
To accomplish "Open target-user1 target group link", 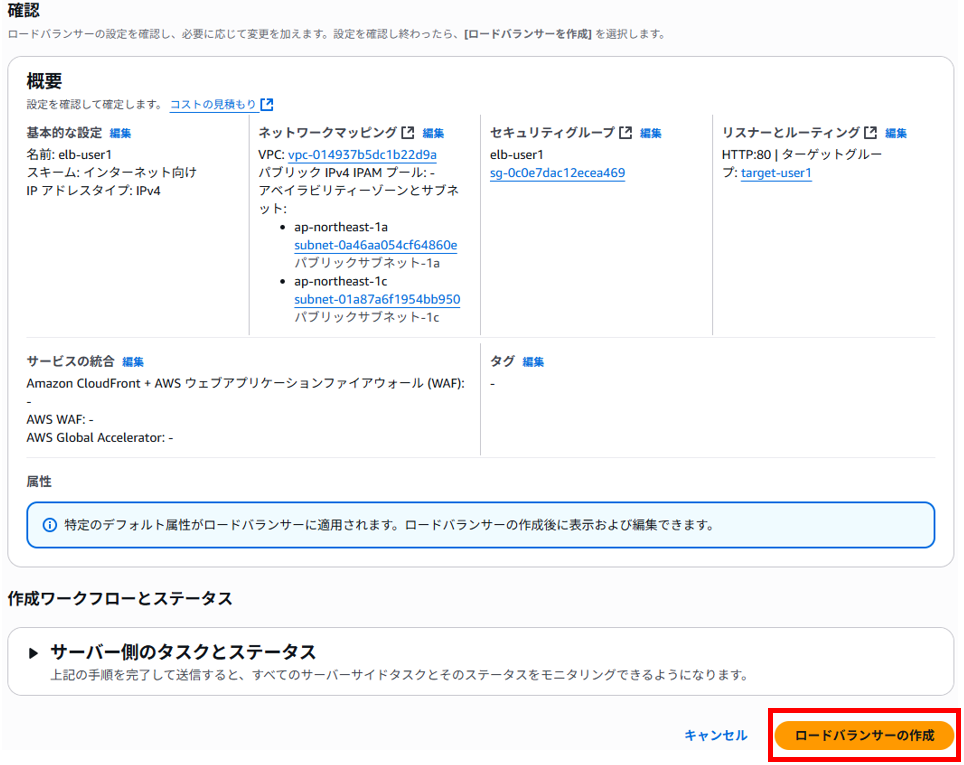I will coord(776,173).
